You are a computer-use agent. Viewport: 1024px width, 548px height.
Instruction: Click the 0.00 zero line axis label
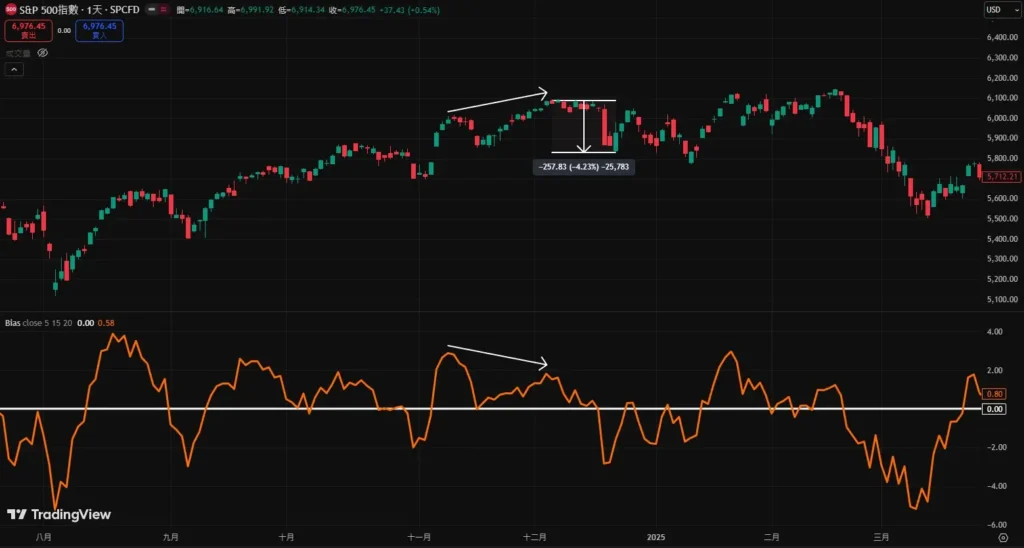click(x=994, y=409)
